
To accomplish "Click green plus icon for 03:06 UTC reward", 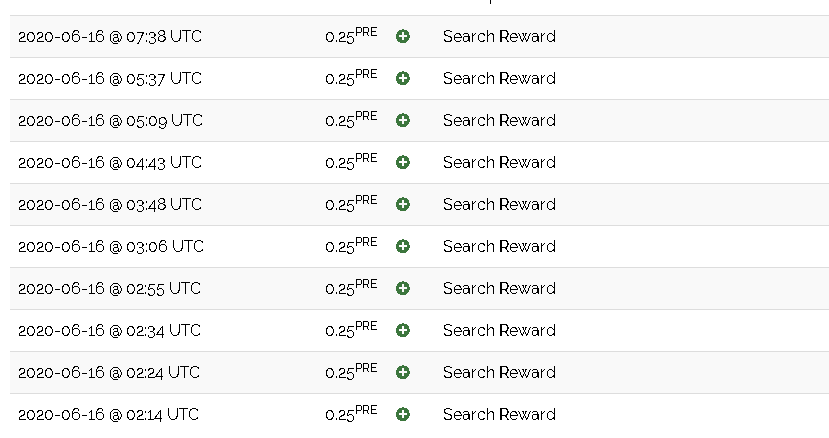I will (403, 247).
